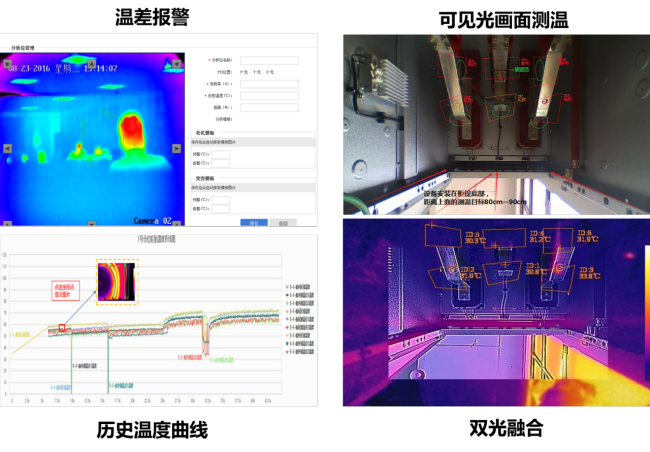Click the 反射温度 input field
Viewport: 650px width, 452px height.
(x=268, y=96)
